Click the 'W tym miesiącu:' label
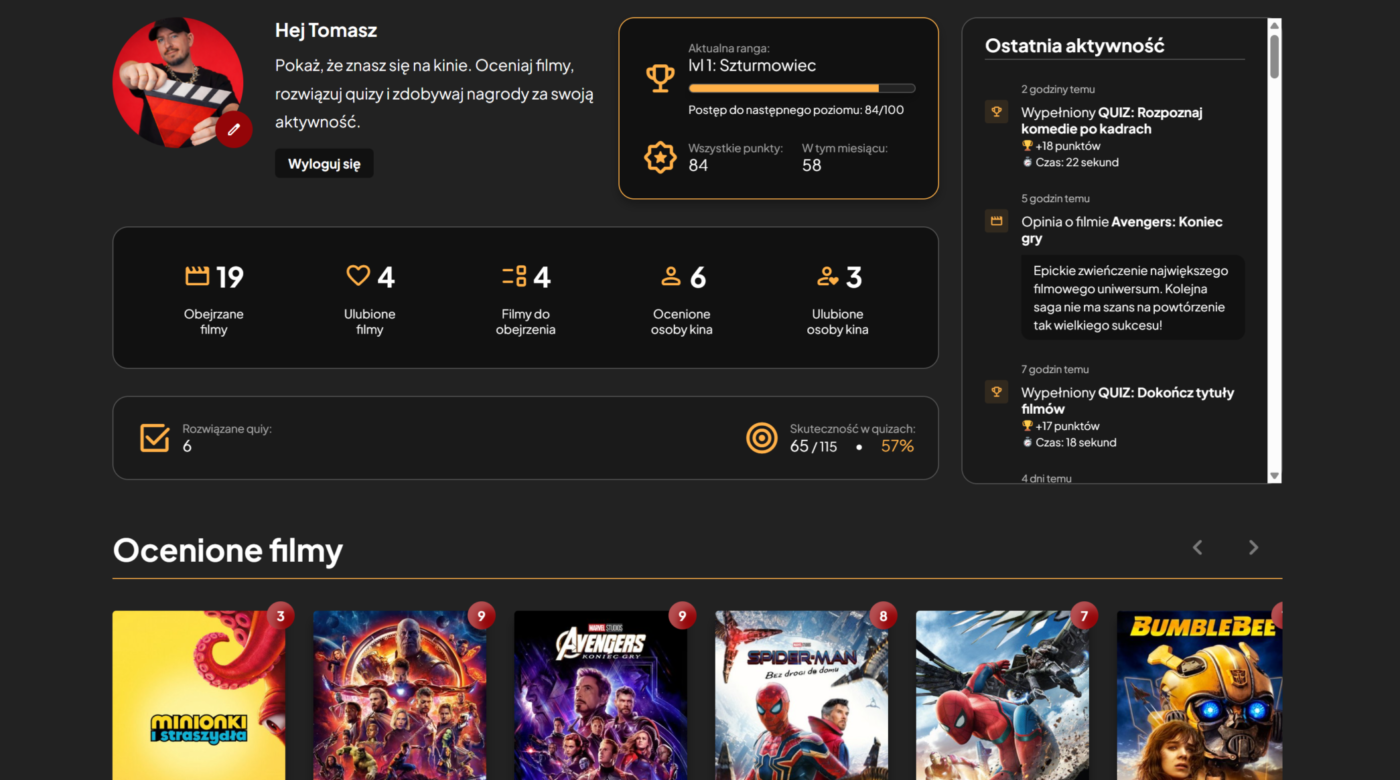The width and height of the screenshot is (1400, 780). point(845,148)
